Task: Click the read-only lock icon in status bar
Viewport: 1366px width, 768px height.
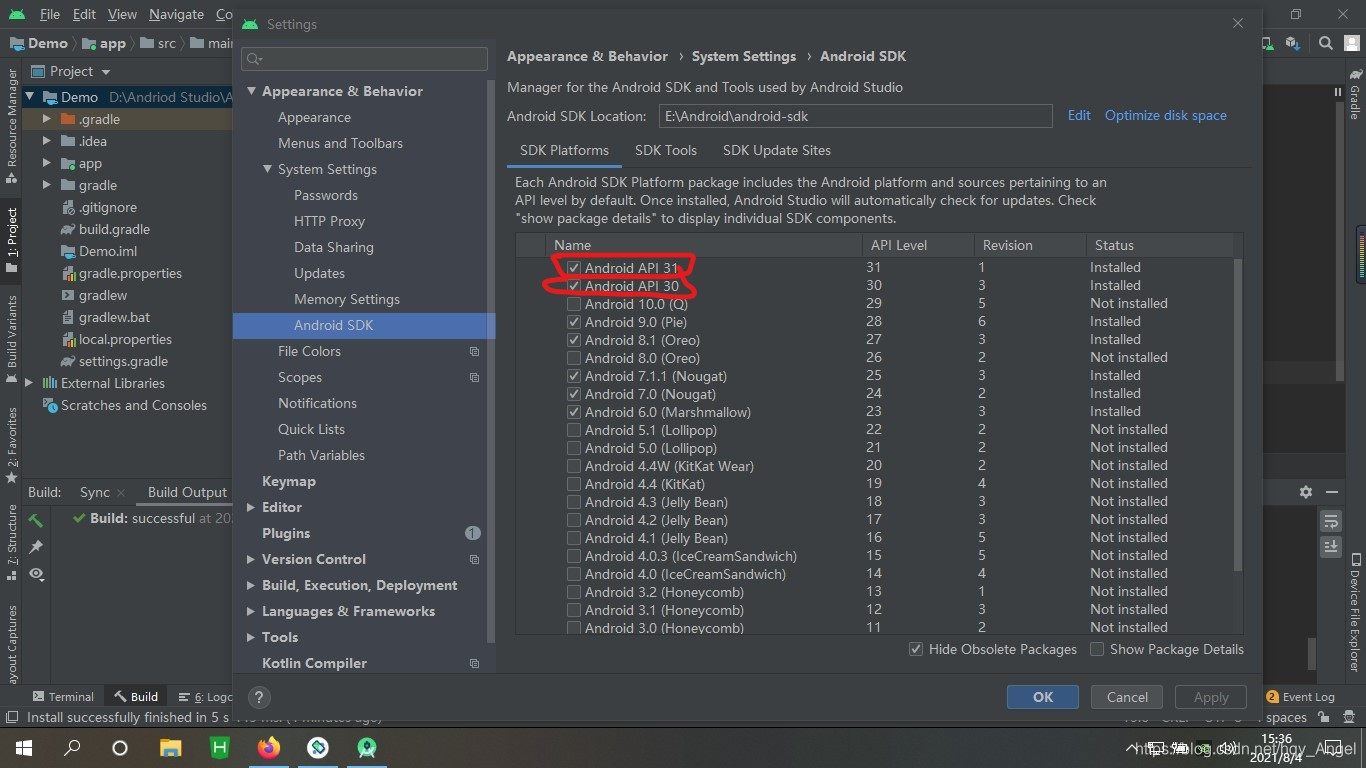Action: click(x=1324, y=718)
